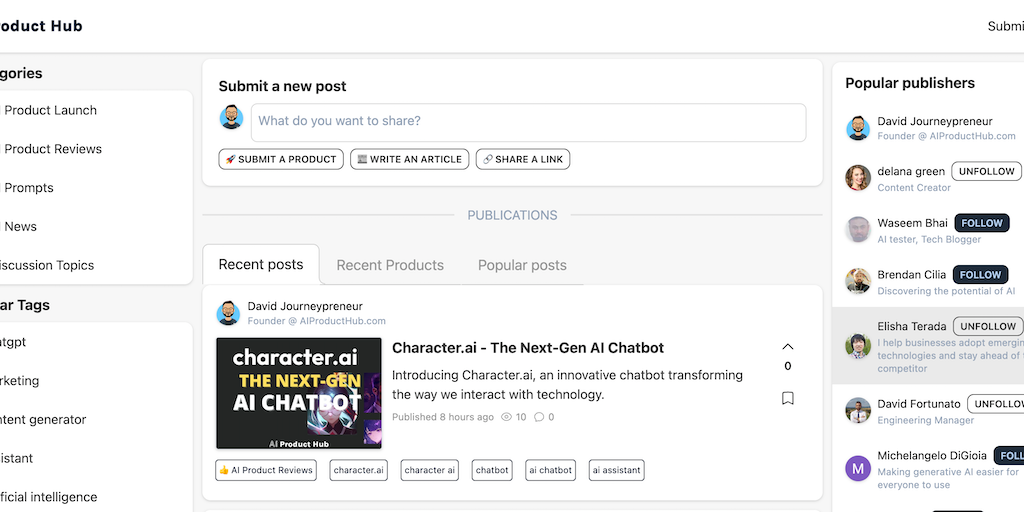Click Michelangelo DiGioia's purple M avatar

click(x=858, y=468)
